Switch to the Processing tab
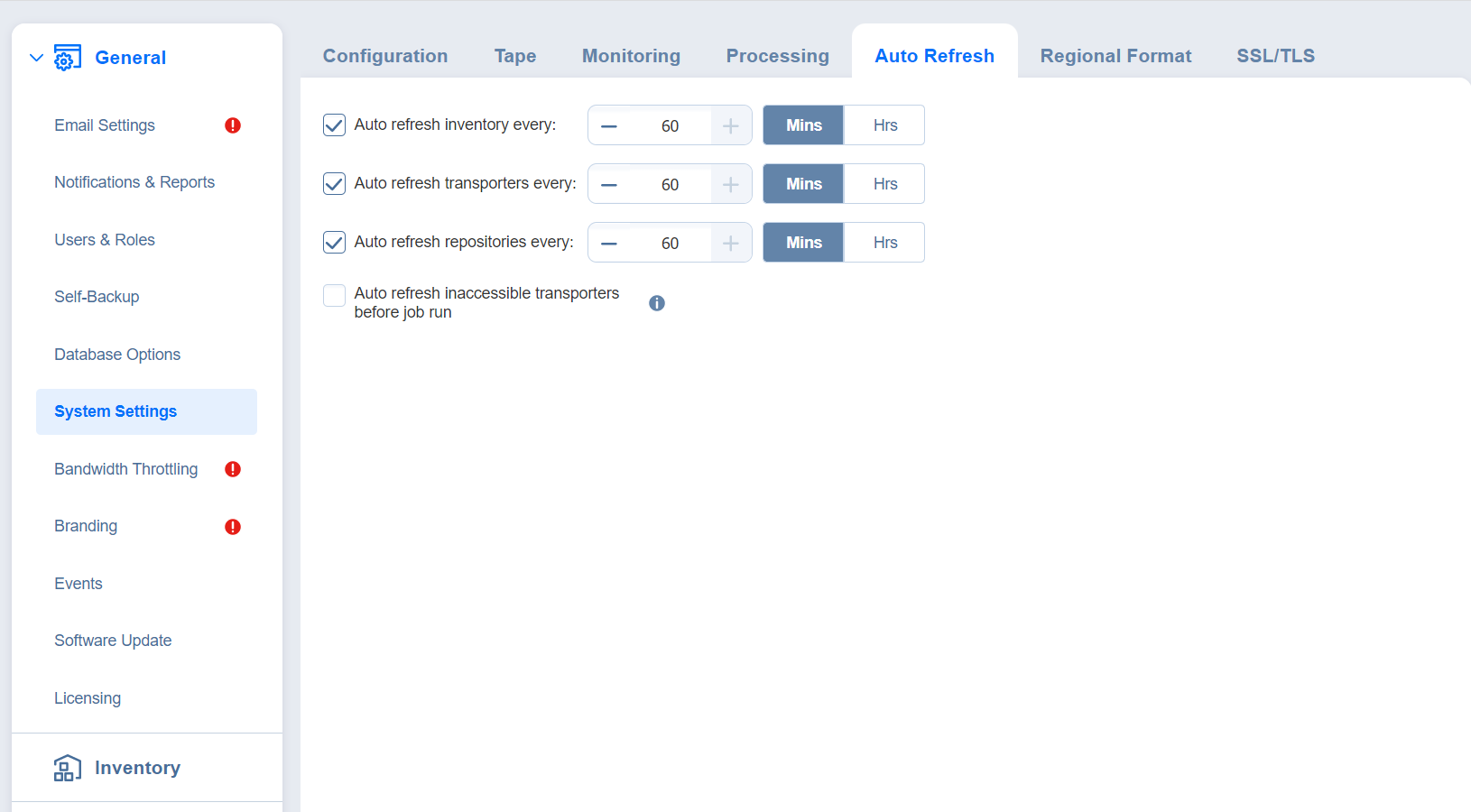 tap(777, 56)
